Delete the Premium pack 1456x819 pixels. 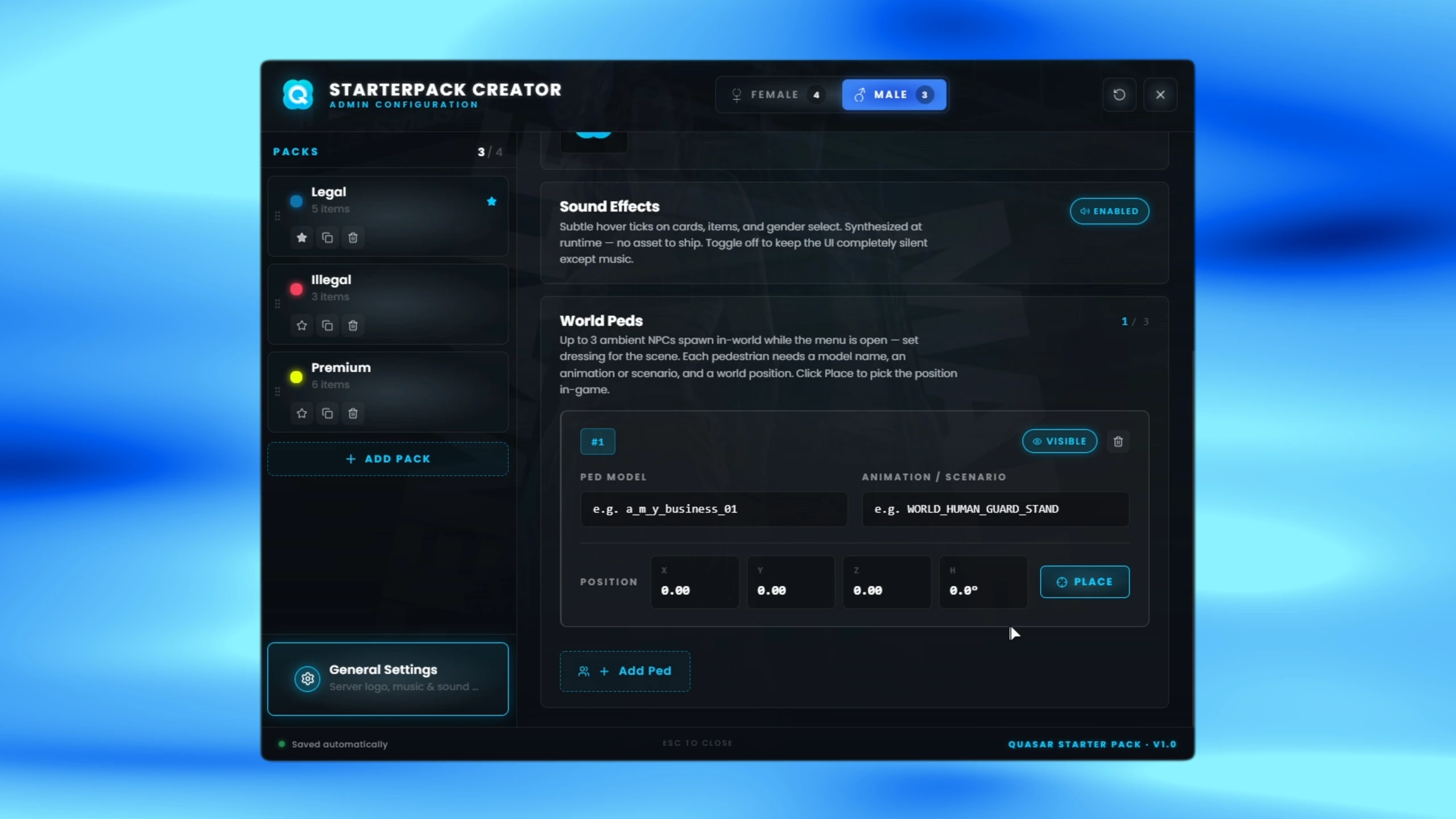[353, 413]
